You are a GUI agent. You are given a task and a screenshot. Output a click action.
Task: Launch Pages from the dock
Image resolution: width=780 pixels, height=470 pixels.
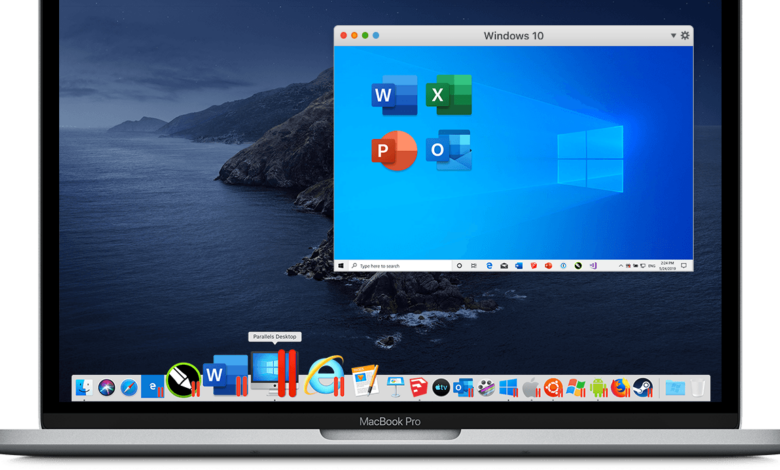(x=365, y=380)
